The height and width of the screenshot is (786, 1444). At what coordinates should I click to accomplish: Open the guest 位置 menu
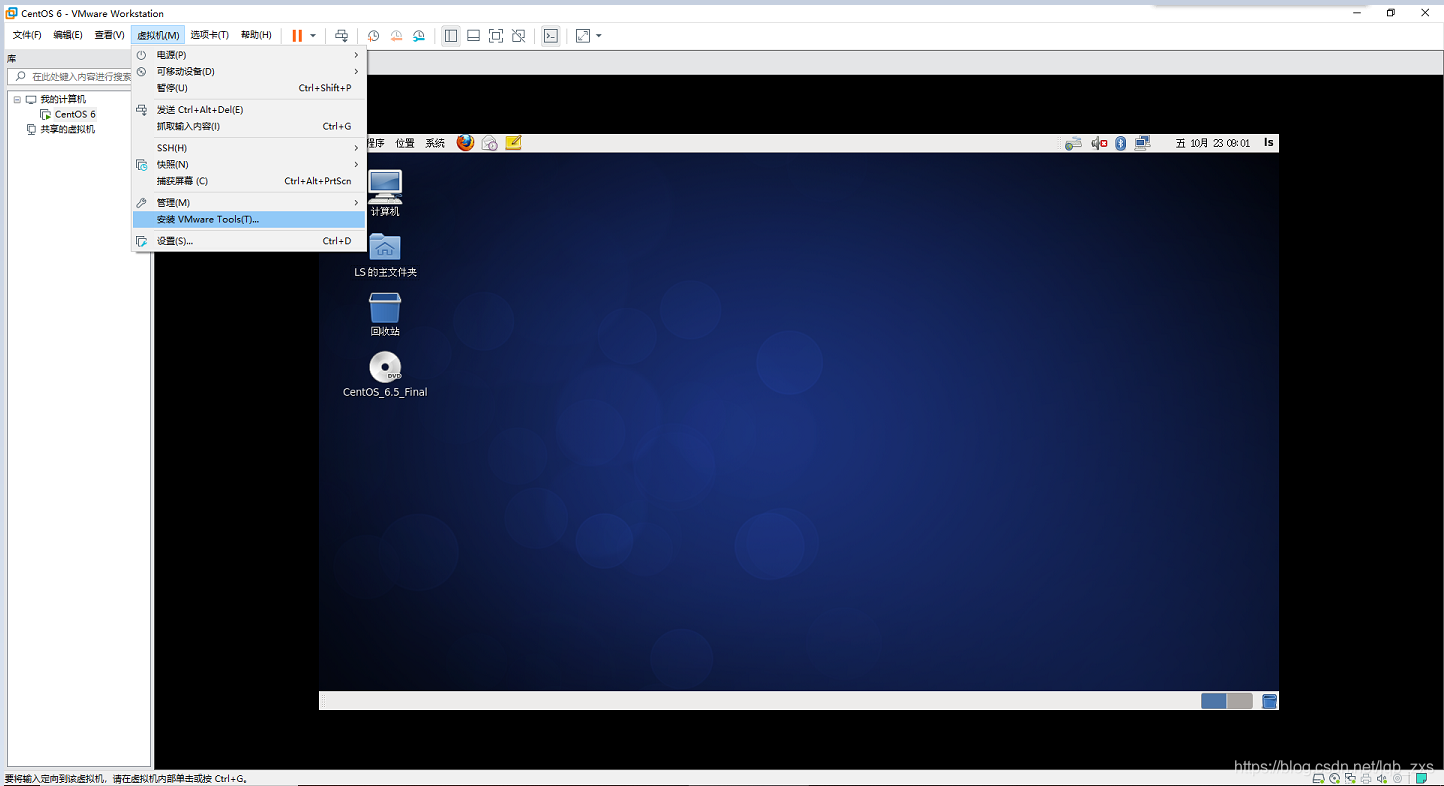point(405,143)
